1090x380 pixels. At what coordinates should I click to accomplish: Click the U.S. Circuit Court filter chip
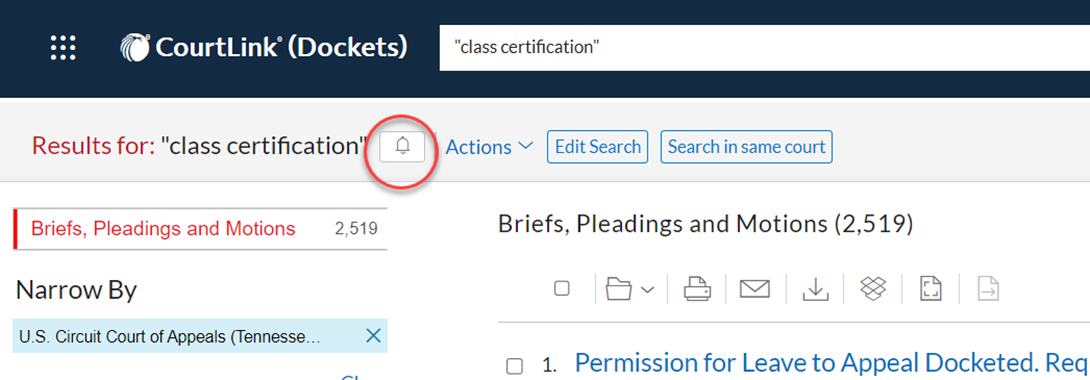(x=170, y=337)
